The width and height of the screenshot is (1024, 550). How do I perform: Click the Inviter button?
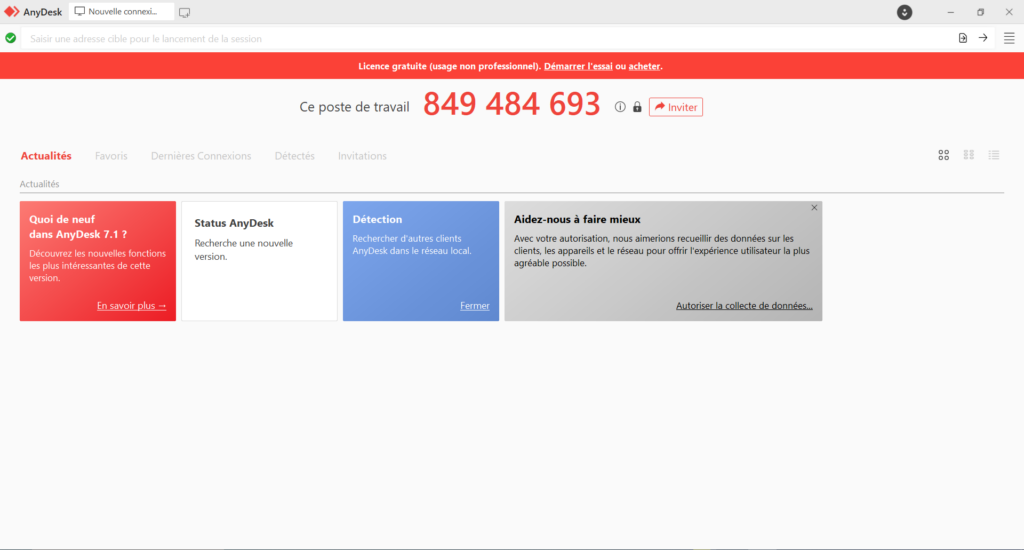676,107
